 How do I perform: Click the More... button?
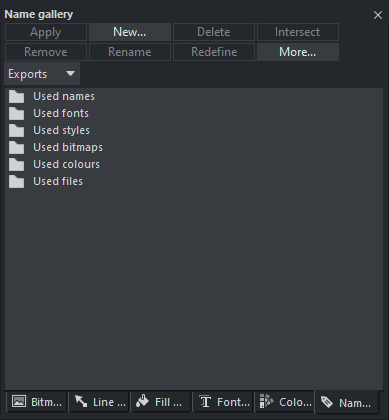tap(298, 52)
